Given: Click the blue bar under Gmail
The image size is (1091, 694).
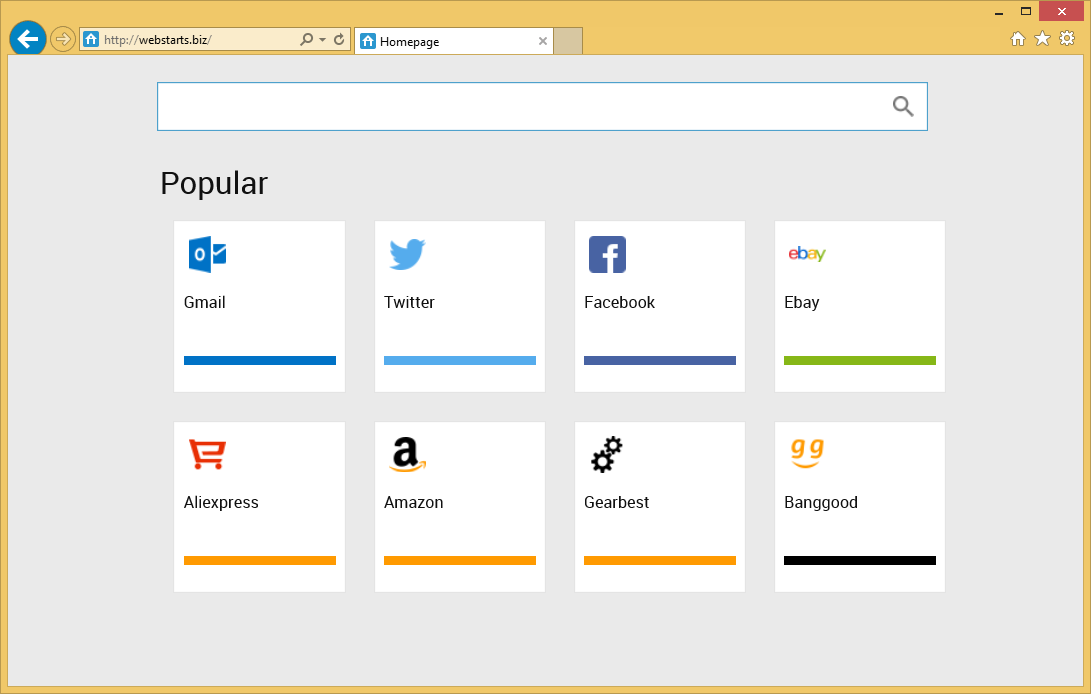Looking at the screenshot, I should point(260,361).
